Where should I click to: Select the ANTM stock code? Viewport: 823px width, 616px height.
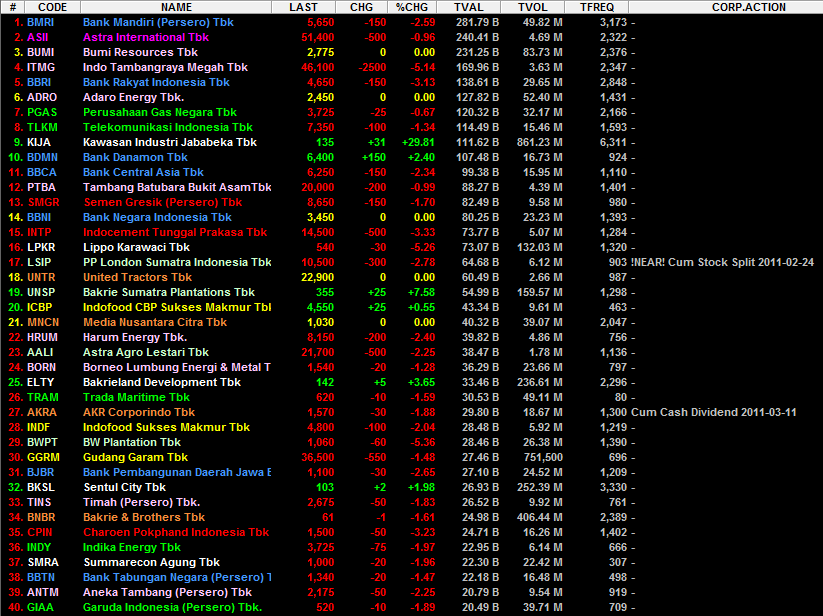click(43, 592)
